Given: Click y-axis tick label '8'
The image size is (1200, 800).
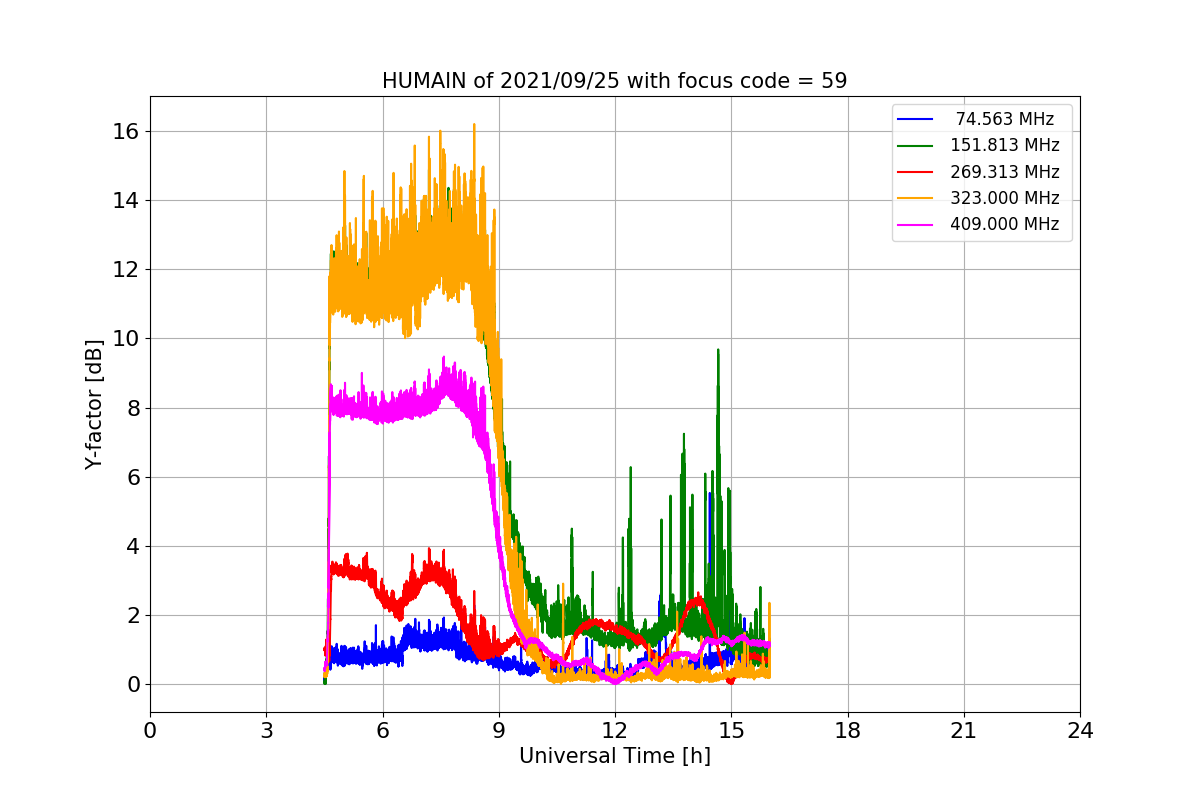Looking at the screenshot, I should coord(132,408).
